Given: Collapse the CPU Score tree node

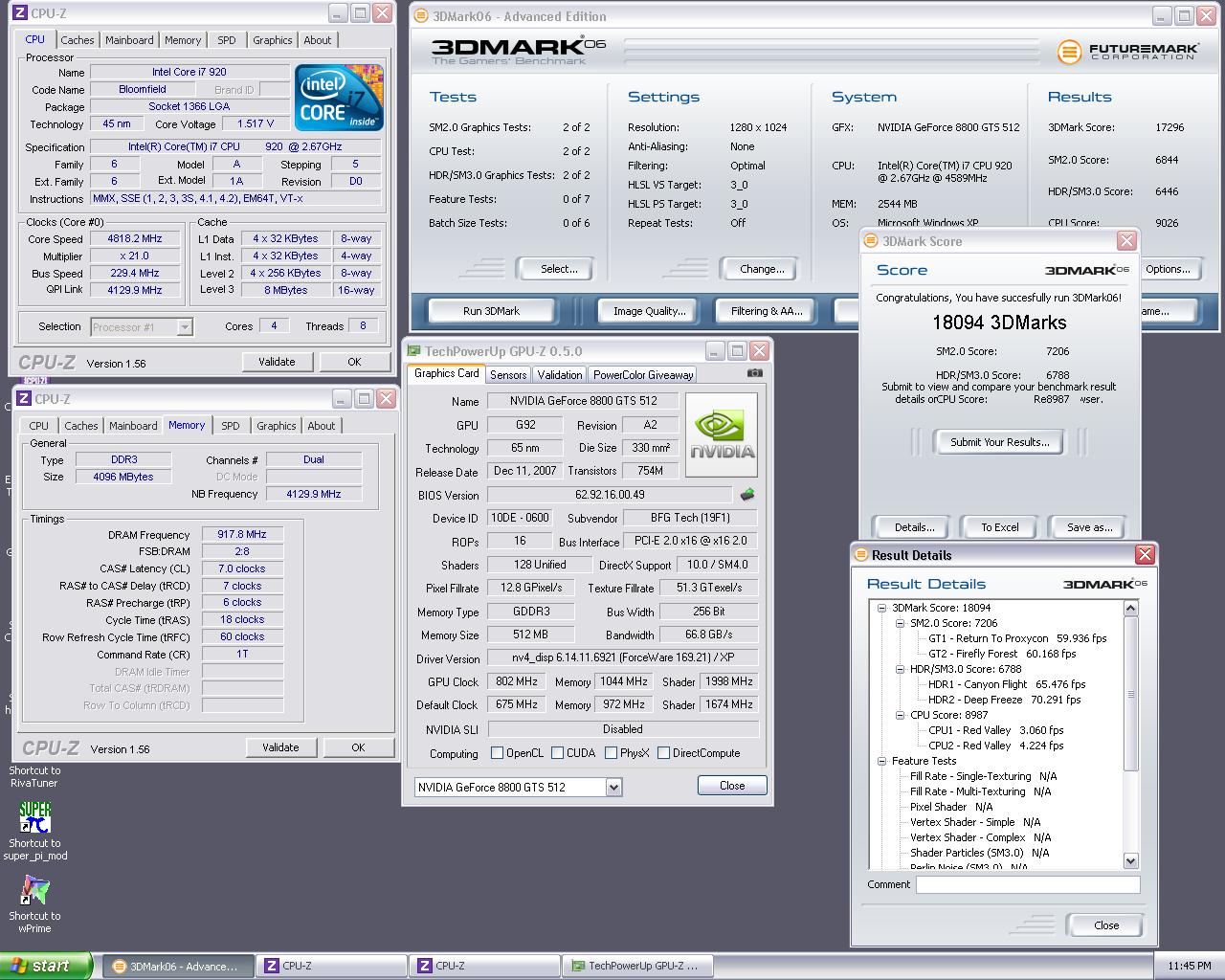Looking at the screenshot, I should 900,715.
